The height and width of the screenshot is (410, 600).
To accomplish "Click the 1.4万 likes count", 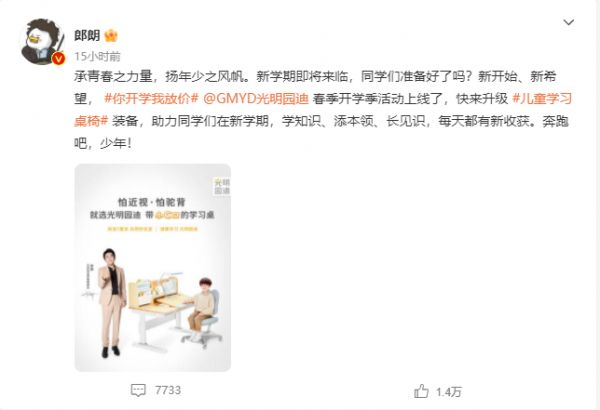I will [449, 392].
